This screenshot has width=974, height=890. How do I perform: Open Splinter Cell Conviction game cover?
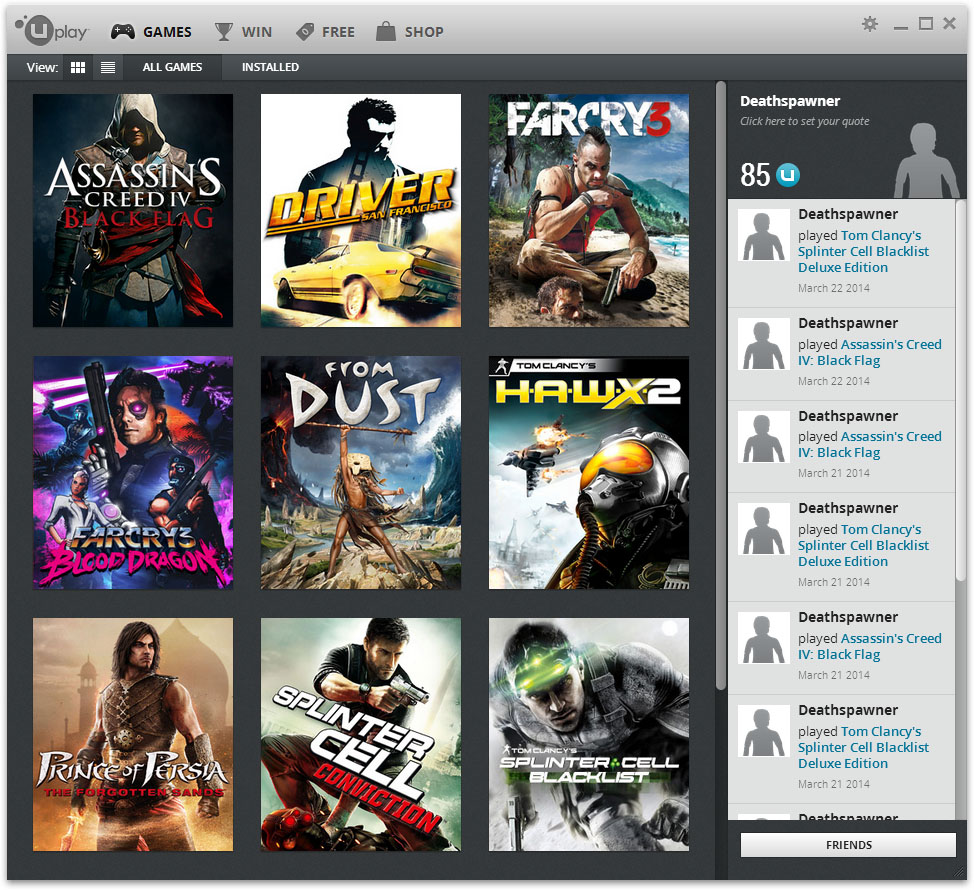[361, 734]
